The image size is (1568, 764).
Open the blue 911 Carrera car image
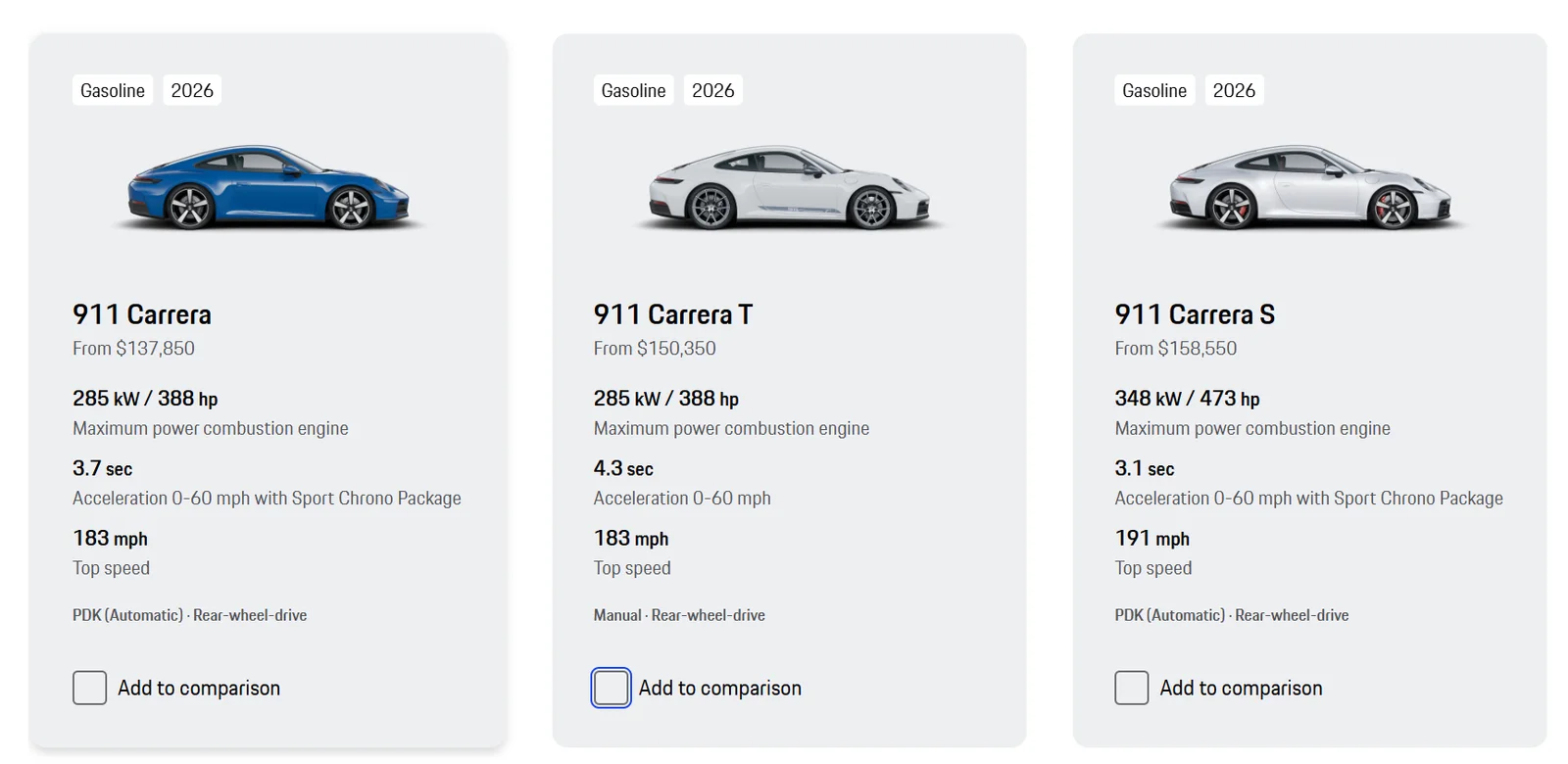269,188
